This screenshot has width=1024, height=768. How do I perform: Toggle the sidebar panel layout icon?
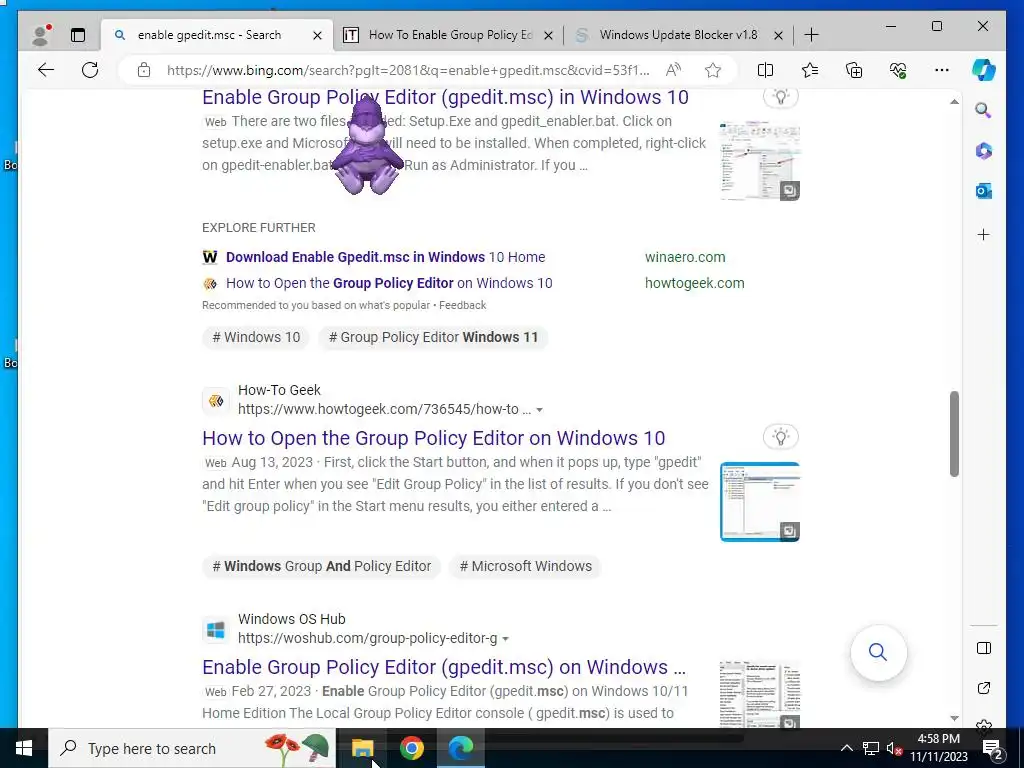[984, 648]
